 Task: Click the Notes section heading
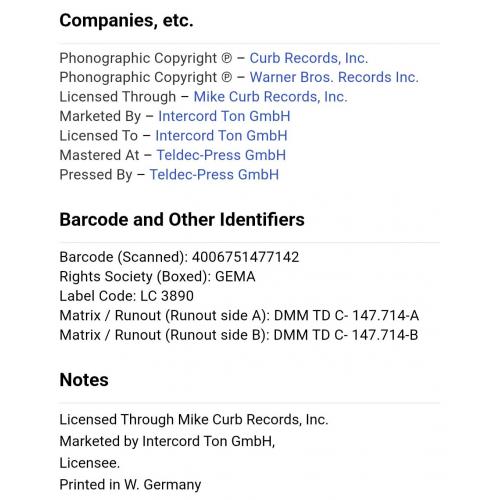click(x=84, y=380)
